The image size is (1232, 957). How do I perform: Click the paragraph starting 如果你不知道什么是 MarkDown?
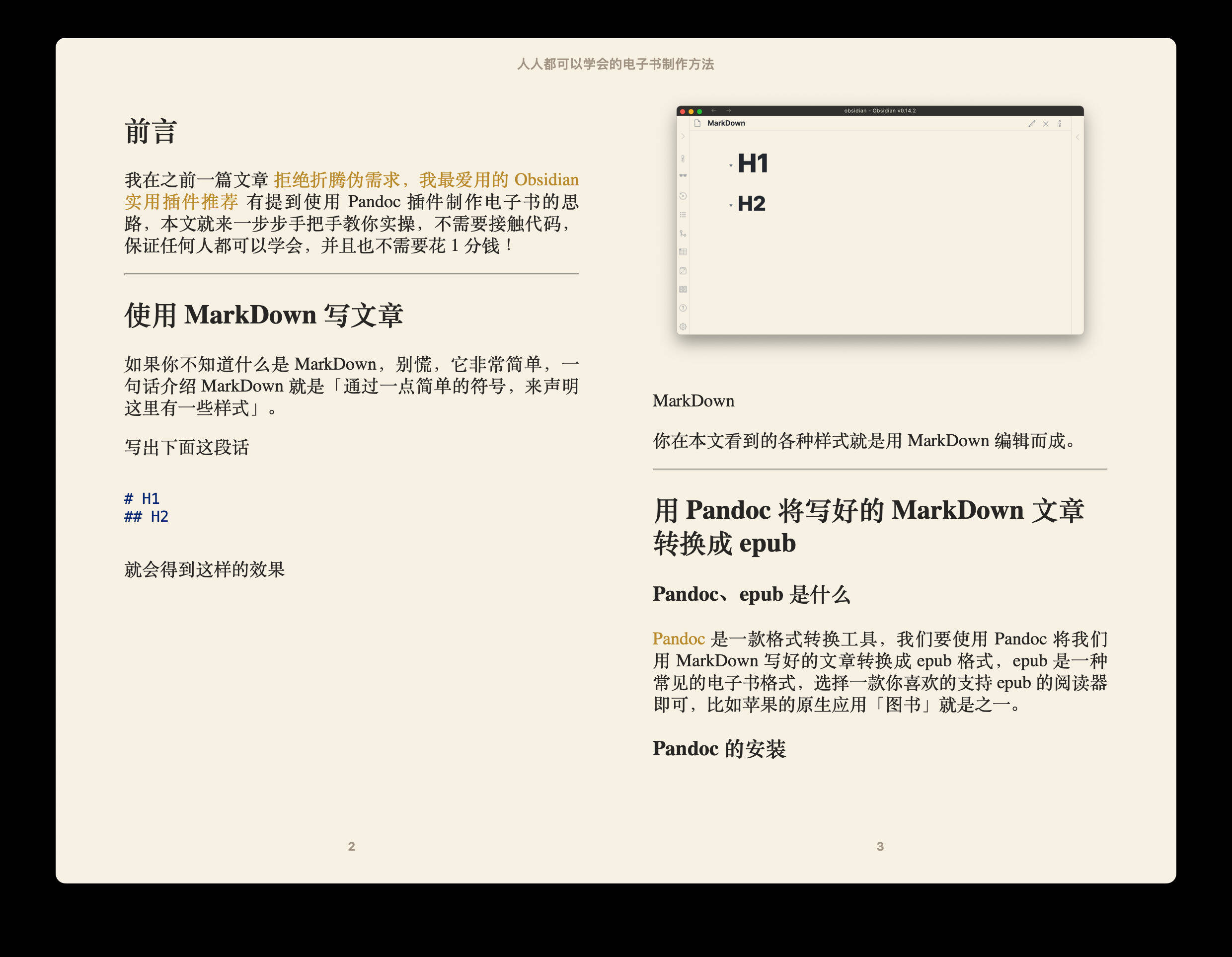click(x=351, y=386)
